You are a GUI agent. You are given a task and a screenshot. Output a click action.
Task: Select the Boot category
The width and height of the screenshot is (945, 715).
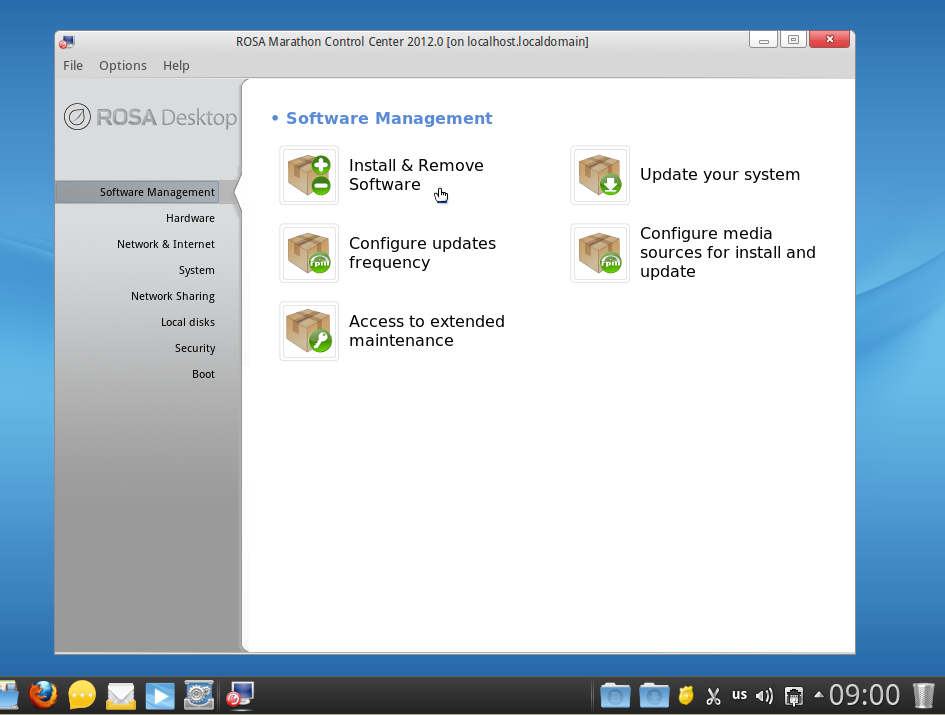click(x=203, y=374)
